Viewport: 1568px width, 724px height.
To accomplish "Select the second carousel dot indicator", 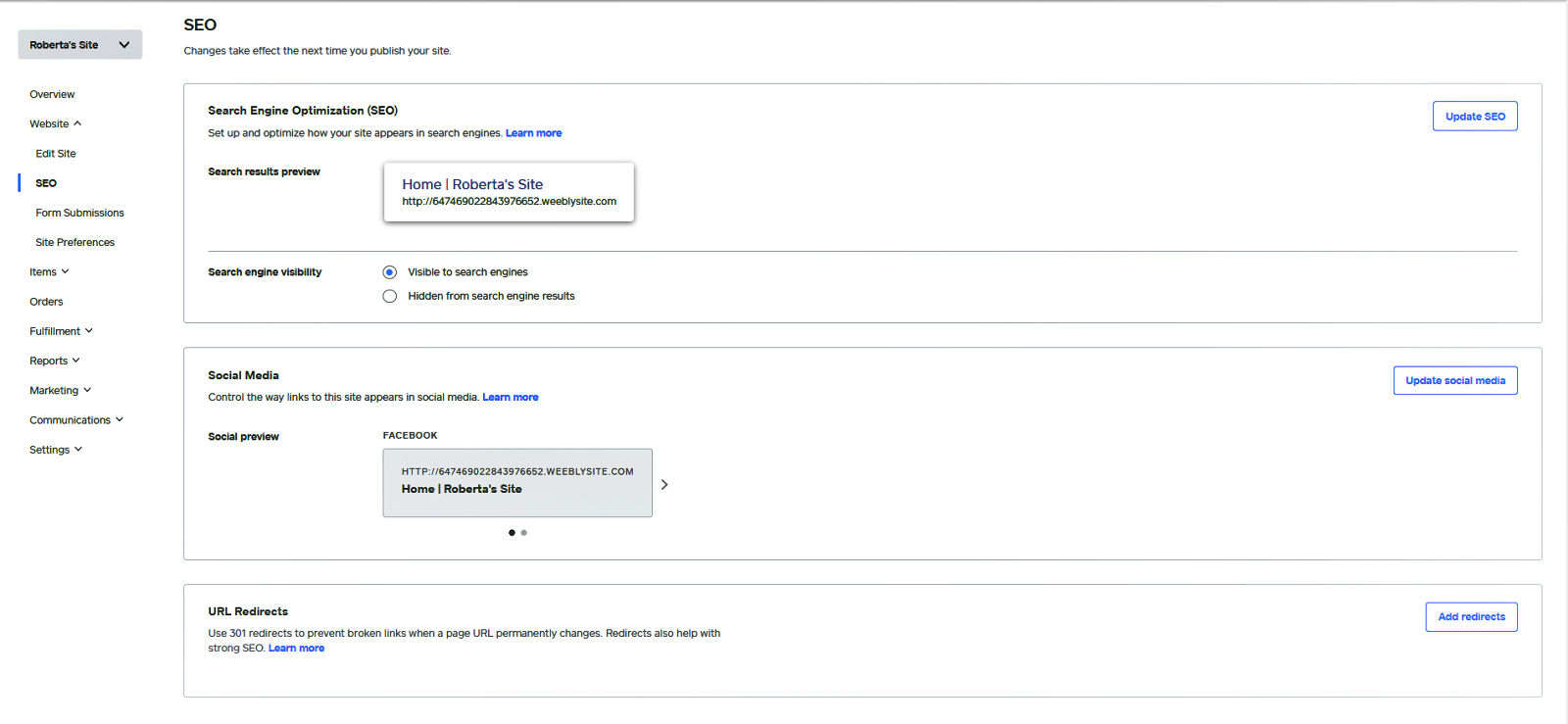I will [x=524, y=533].
